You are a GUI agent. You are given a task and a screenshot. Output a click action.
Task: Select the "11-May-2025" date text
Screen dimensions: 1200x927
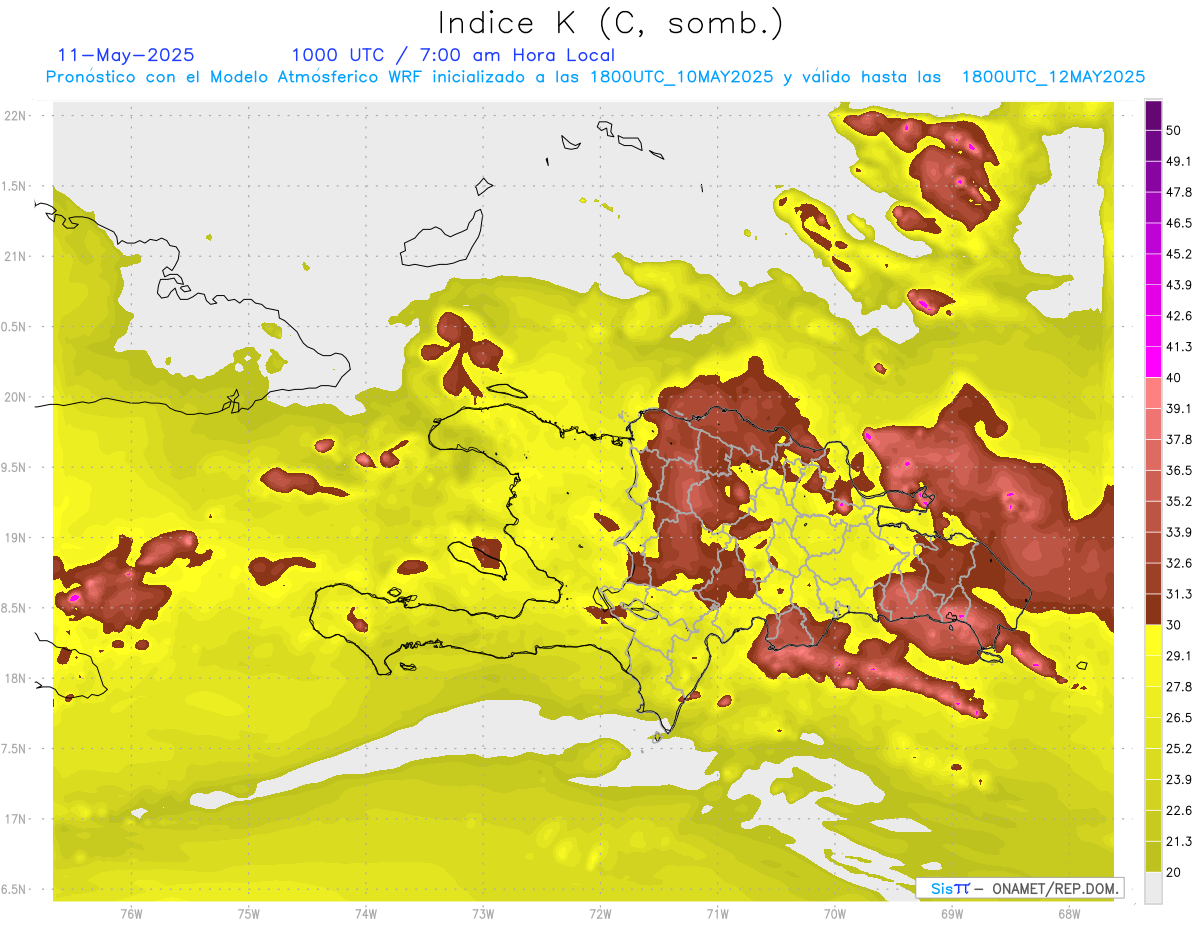click(126, 55)
